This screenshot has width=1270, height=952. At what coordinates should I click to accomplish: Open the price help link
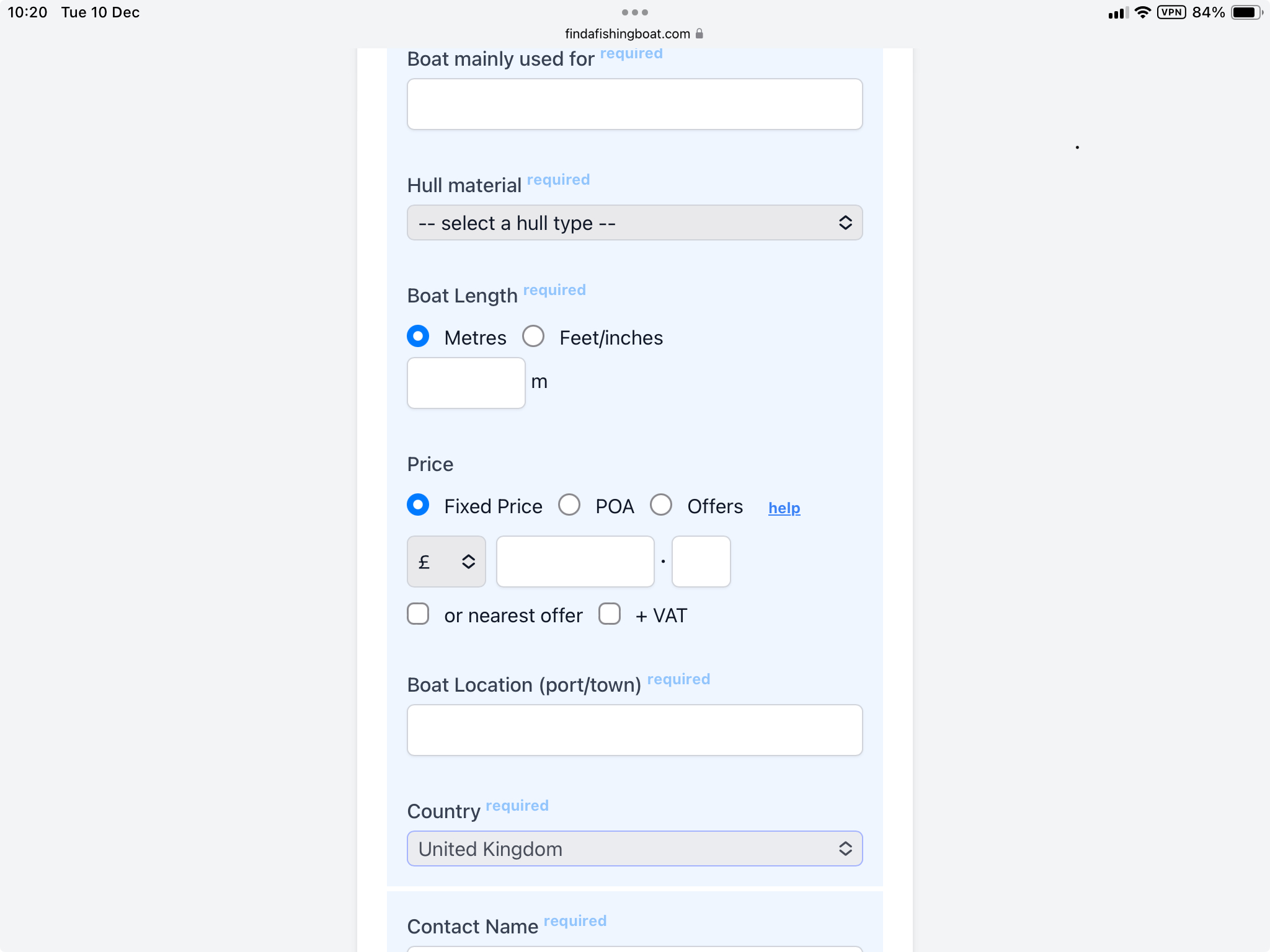pyautogui.click(x=784, y=508)
